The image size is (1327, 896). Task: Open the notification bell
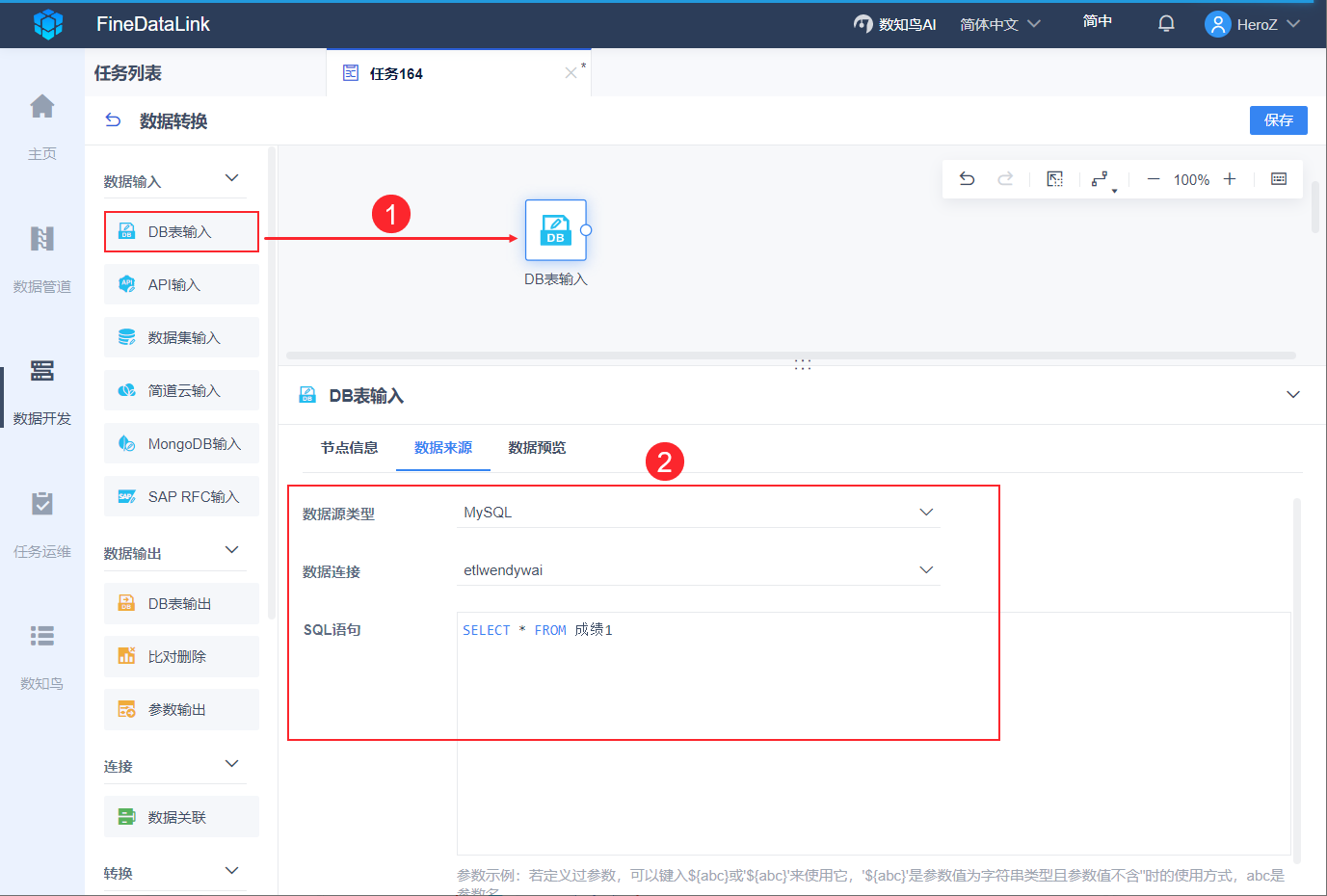(x=1166, y=24)
